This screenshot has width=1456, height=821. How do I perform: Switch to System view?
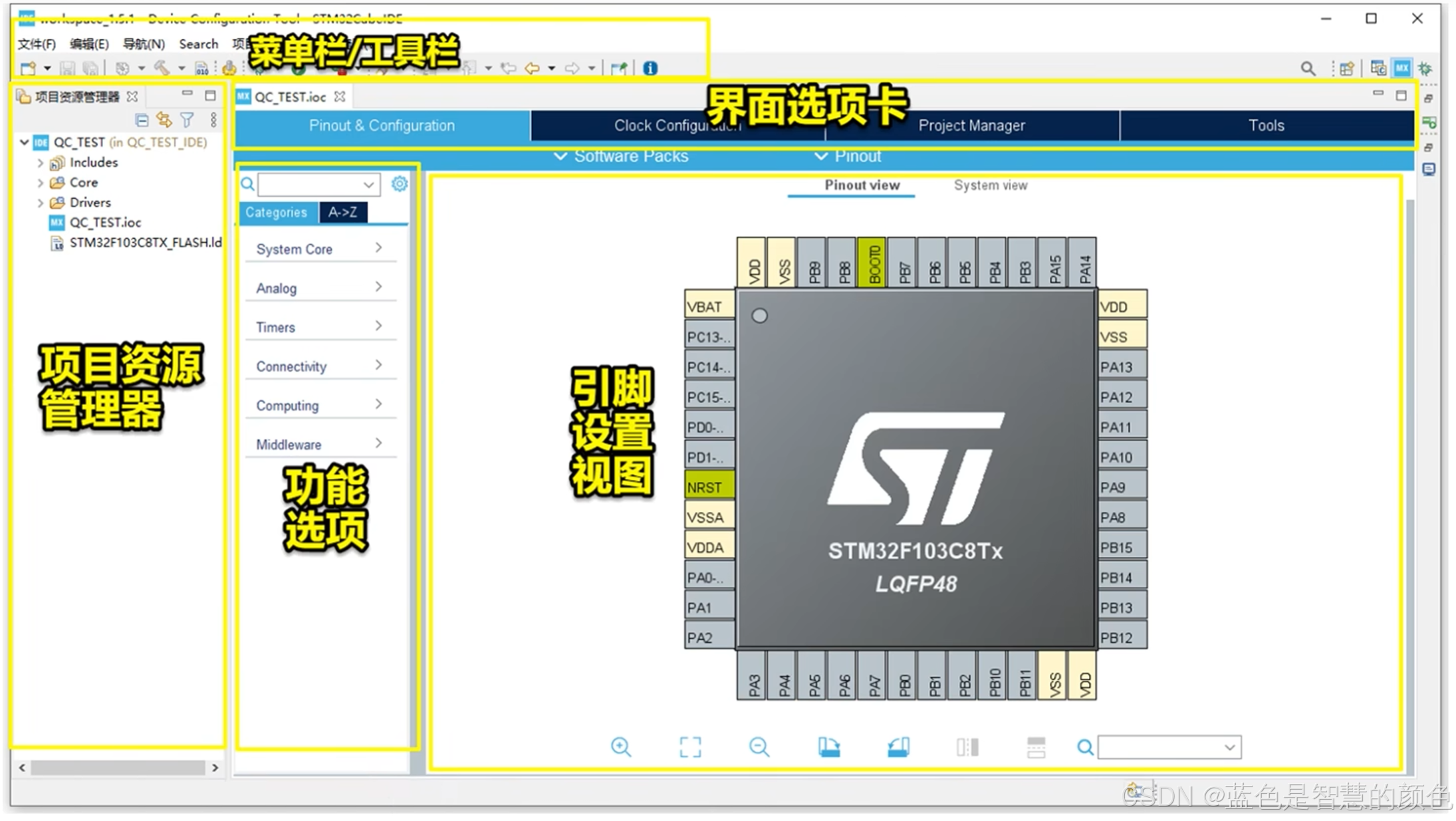coord(990,185)
